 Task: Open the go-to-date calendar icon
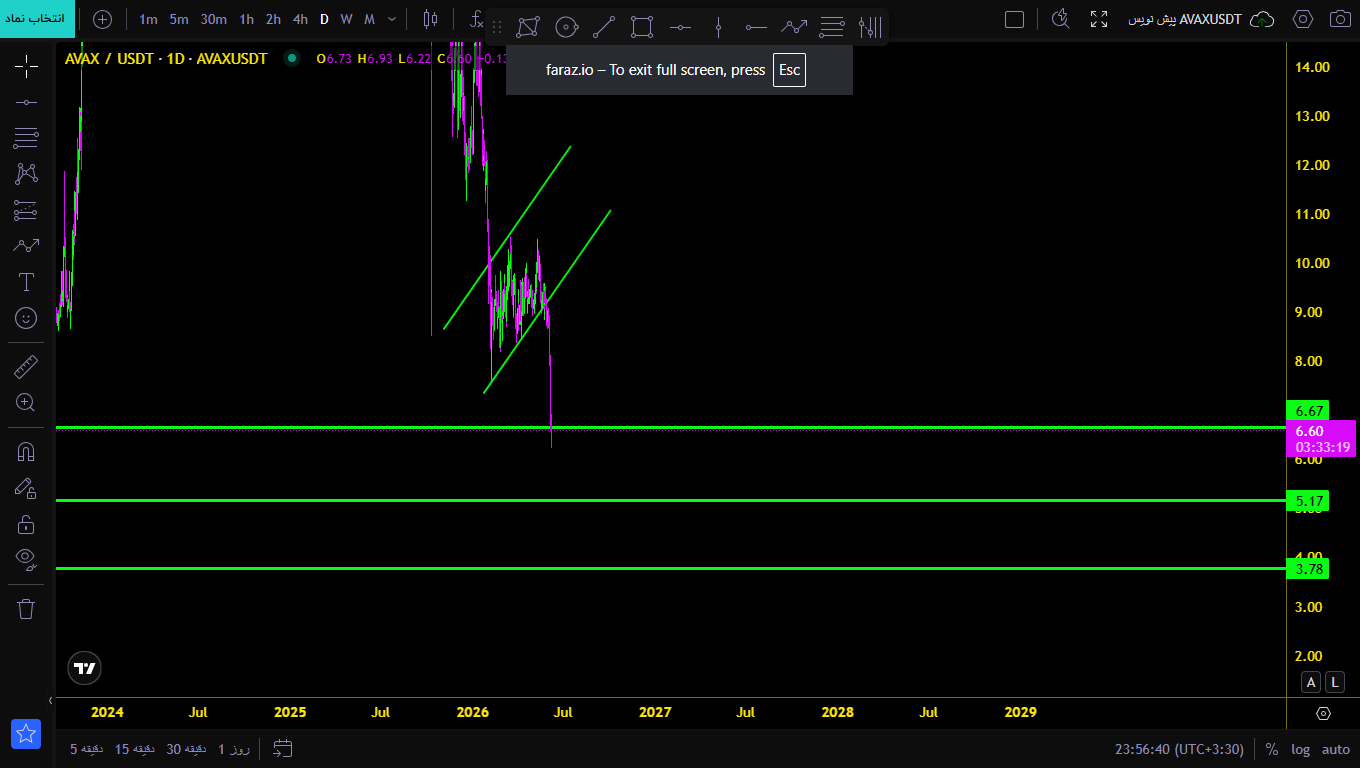tap(282, 748)
